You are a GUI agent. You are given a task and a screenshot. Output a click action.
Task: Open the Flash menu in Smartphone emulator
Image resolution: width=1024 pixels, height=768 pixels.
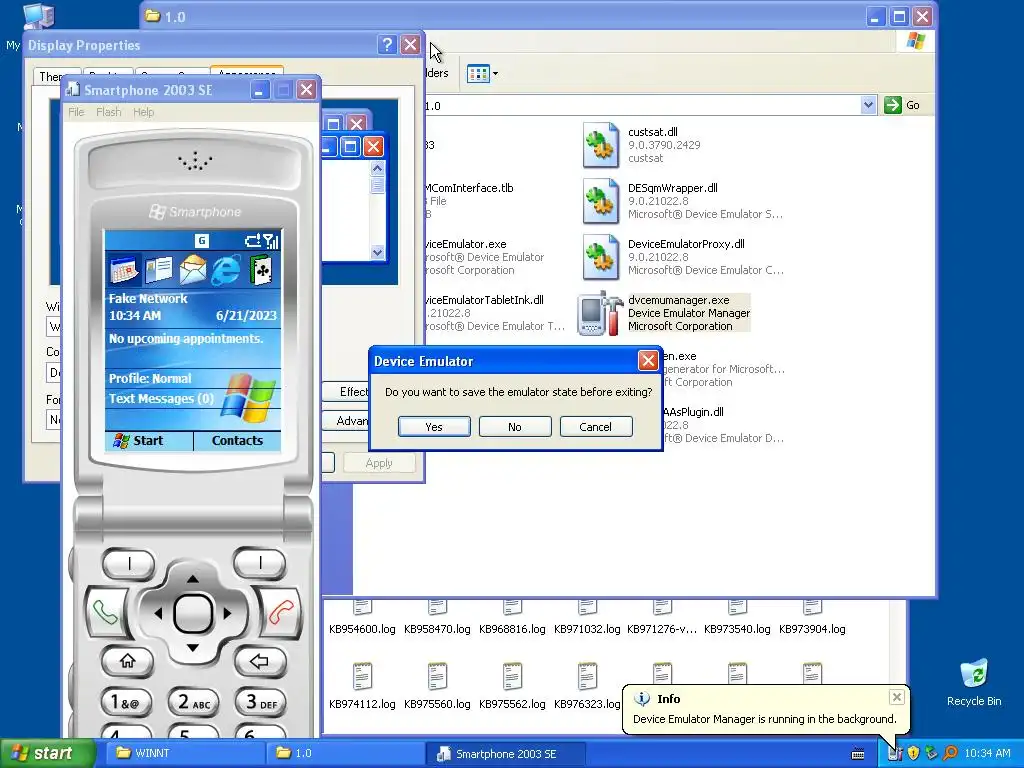[x=108, y=112]
